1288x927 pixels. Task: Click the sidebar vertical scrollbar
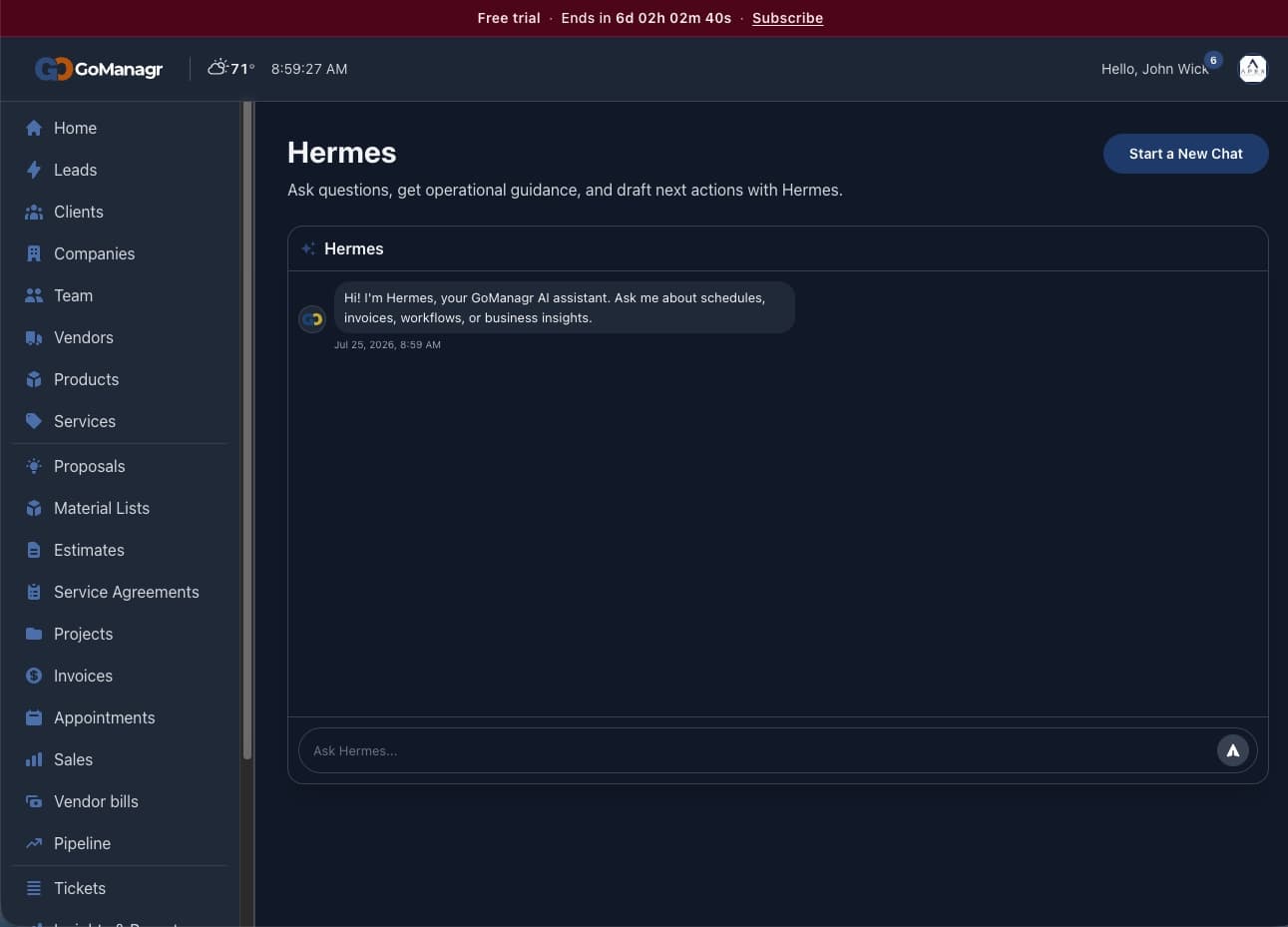[246, 431]
